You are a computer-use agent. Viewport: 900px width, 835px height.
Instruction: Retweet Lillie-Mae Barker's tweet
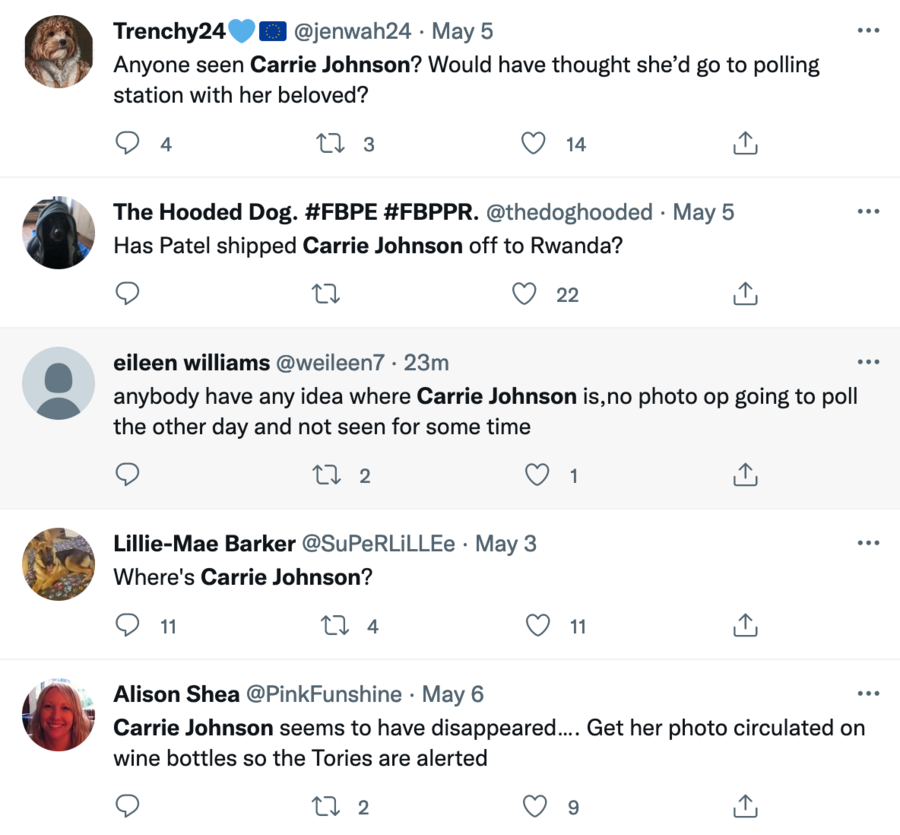pos(333,626)
